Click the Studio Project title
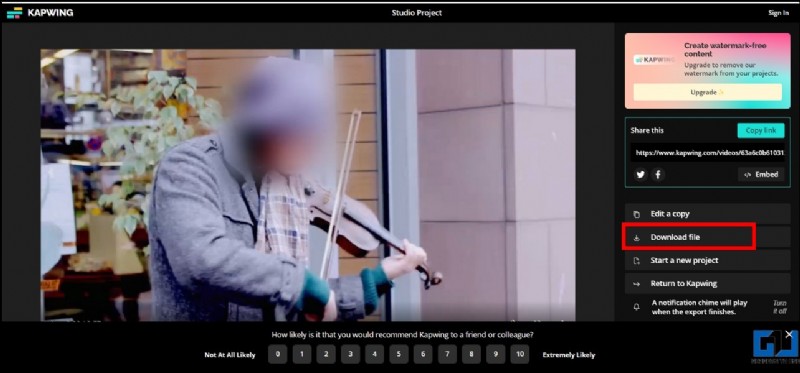The height and width of the screenshot is (373, 800). 417,13
